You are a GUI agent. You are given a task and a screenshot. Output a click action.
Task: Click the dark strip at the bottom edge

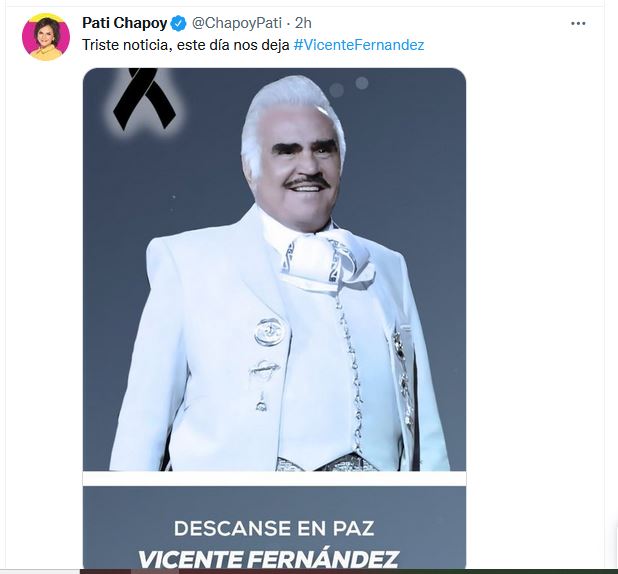[309, 571]
